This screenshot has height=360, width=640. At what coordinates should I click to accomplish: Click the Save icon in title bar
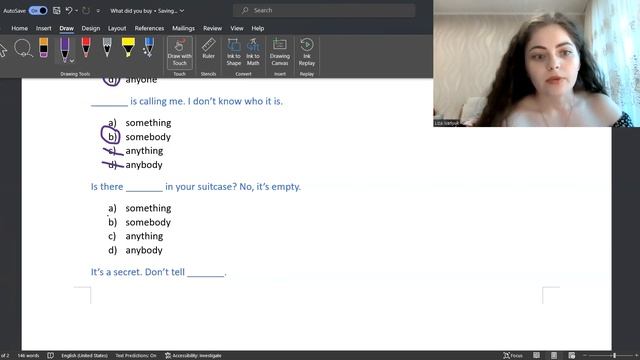pyautogui.click(x=57, y=11)
